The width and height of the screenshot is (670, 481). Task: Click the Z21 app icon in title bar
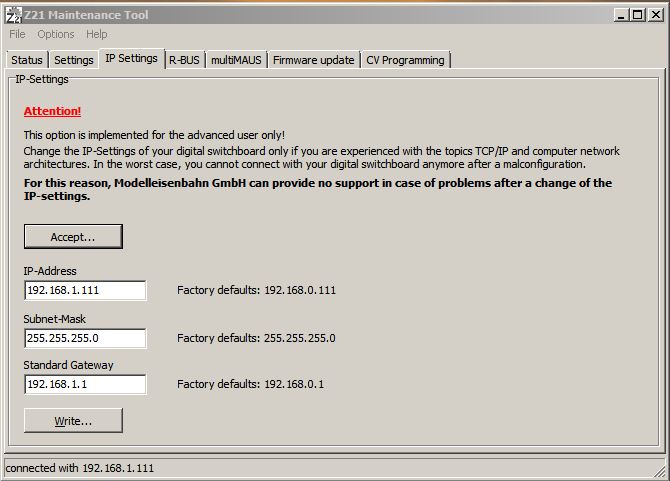pos(13,15)
